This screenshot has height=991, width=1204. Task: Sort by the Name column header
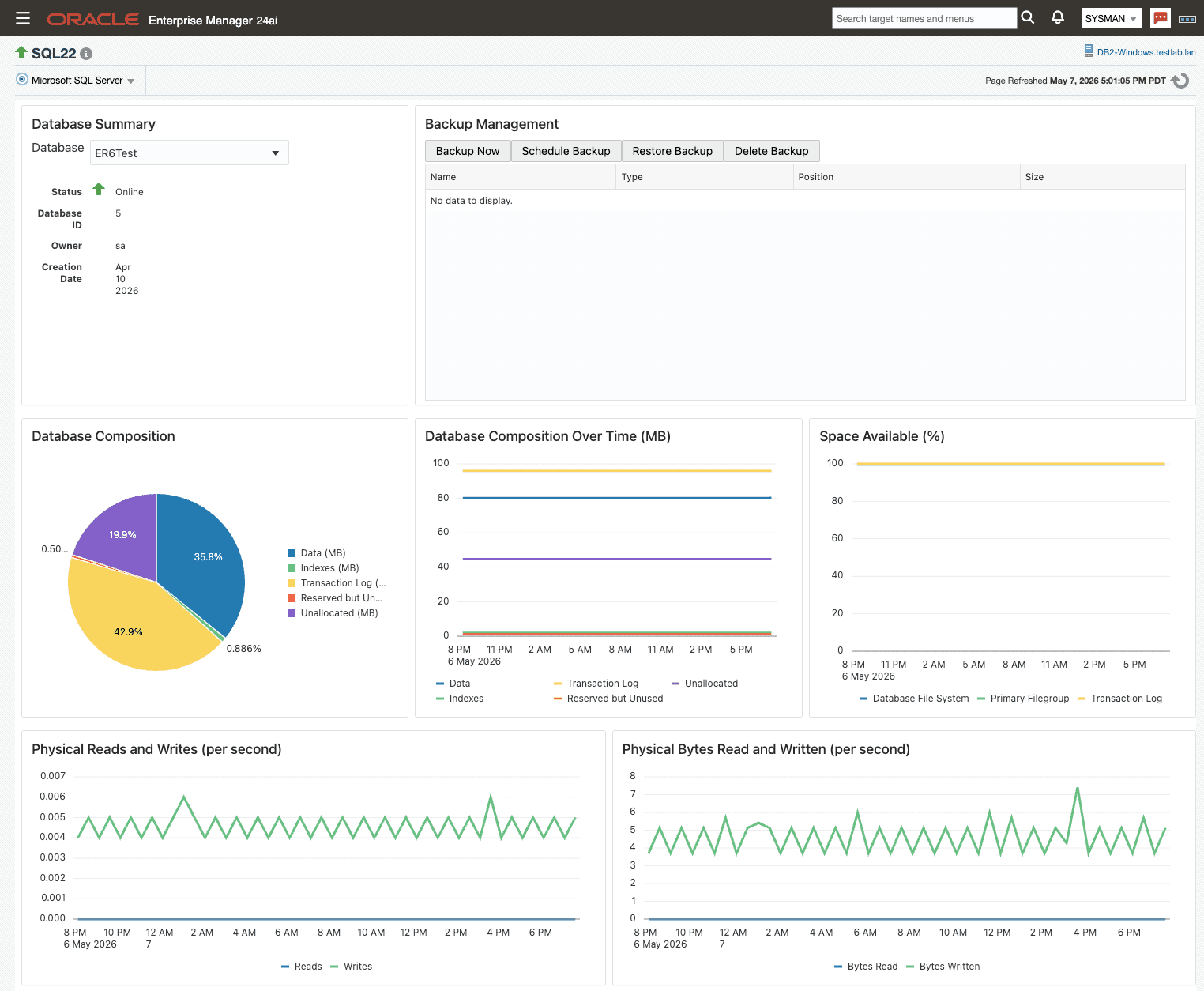click(521, 177)
